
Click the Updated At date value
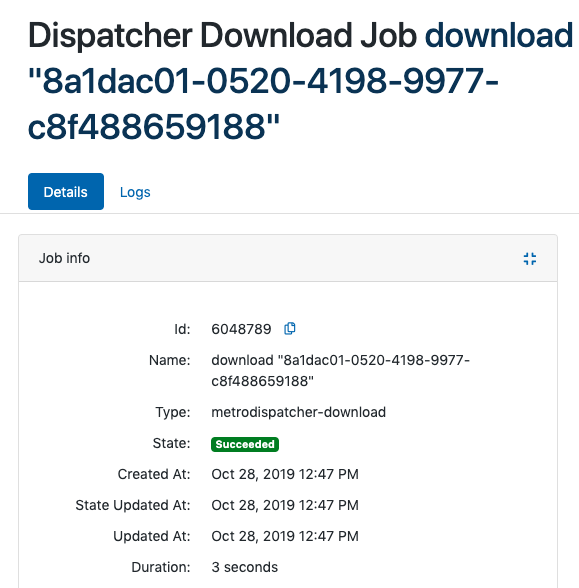[x=285, y=536]
